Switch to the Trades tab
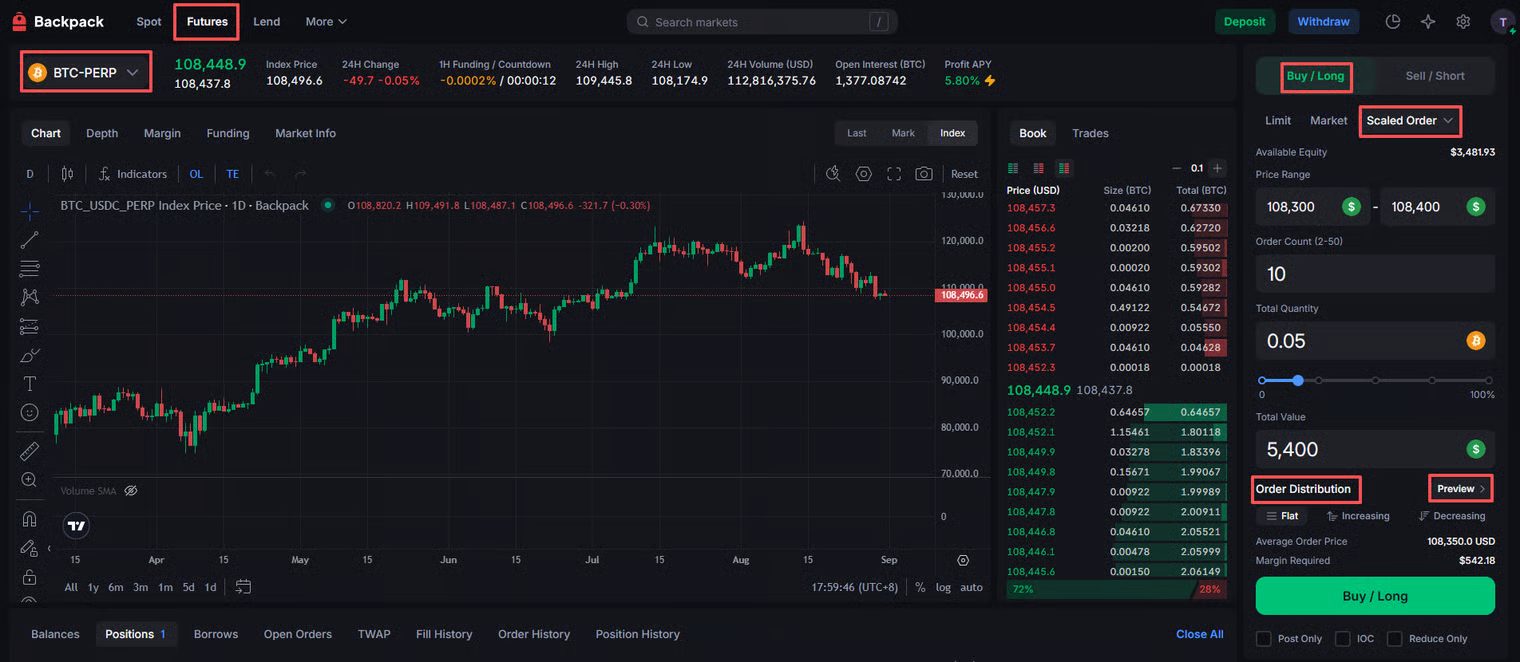 pyautogui.click(x=1090, y=133)
